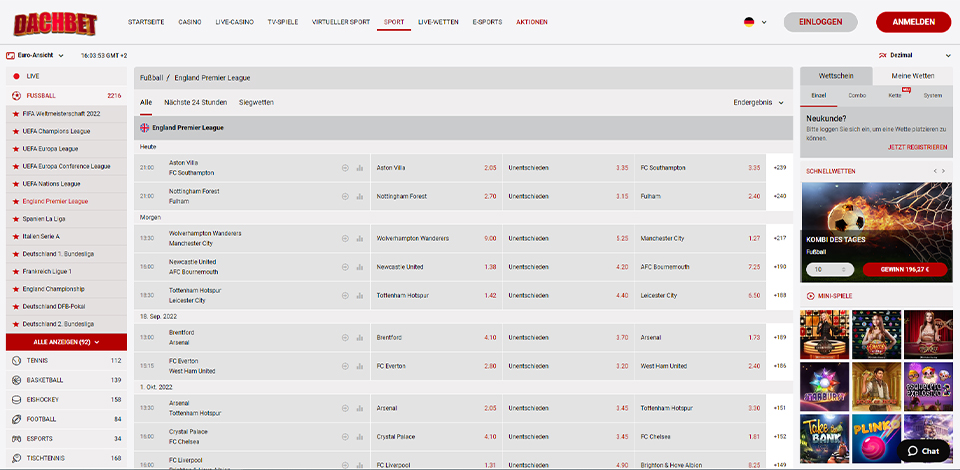Click Jetzt Registrieren link
Viewport: 960px width, 470px height.
point(917,147)
